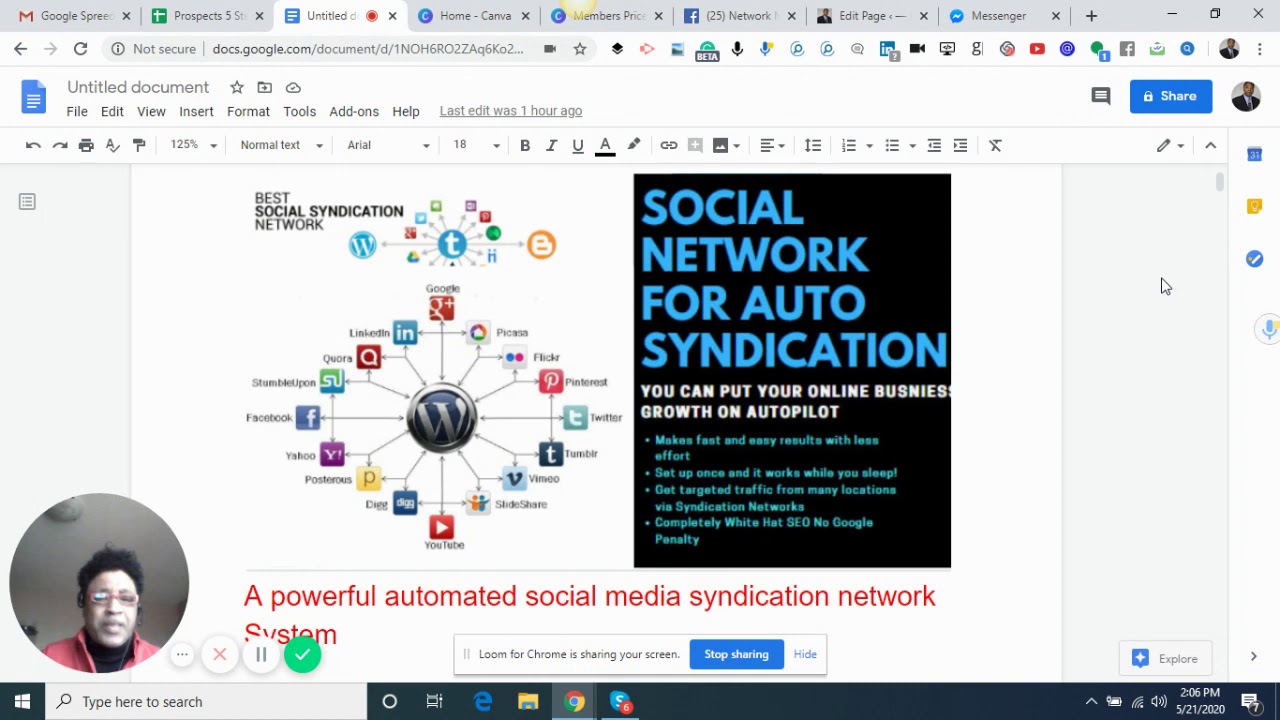This screenshot has width=1280, height=720.
Task: Click the Redo icon in toolbar
Action: tap(60, 145)
